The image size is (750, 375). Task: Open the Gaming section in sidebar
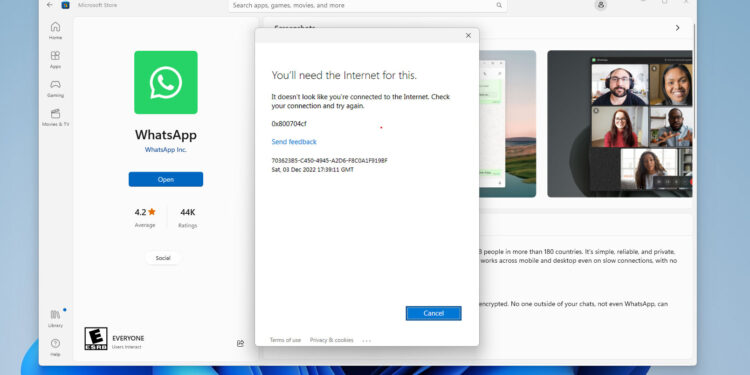click(x=55, y=88)
